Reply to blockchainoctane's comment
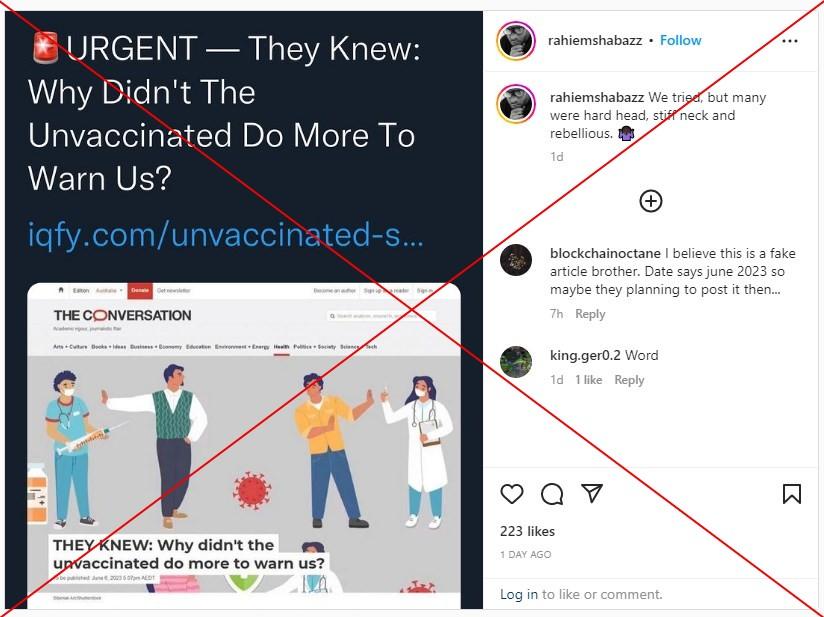Image resolution: width=824 pixels, height=617 pixels. click(x=590, y=314)
